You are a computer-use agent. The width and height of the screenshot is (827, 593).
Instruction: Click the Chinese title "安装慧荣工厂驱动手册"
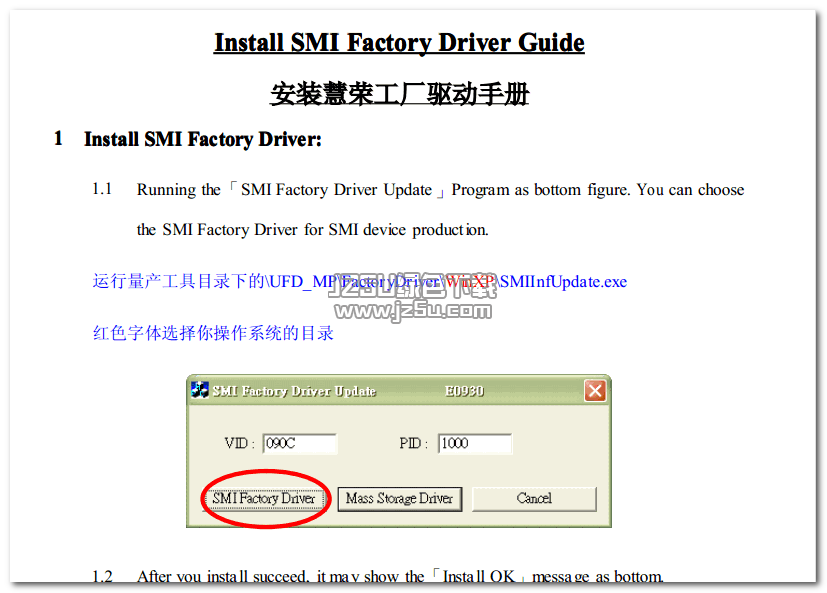click(399, 94)
